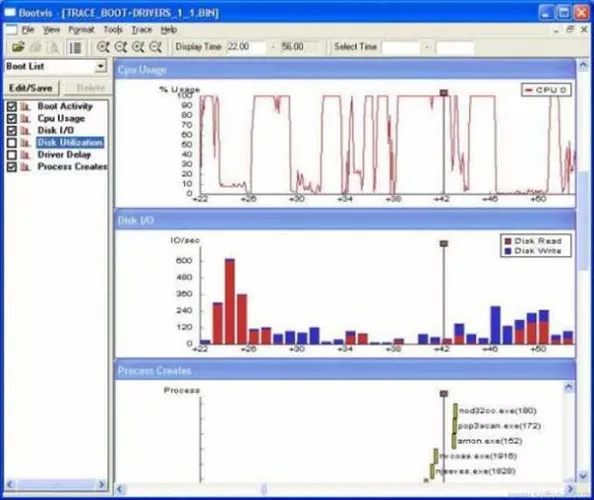The image size is (594, 500).
Task: Click the first zoom magnifier icon
Action: [x=103, y=47]
